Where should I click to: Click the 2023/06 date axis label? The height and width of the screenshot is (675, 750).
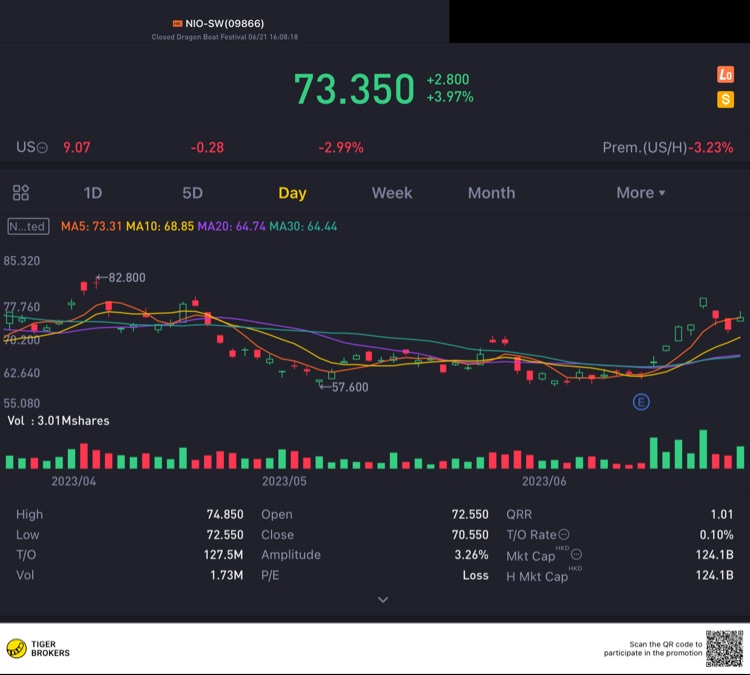click(x=544, y=481)
